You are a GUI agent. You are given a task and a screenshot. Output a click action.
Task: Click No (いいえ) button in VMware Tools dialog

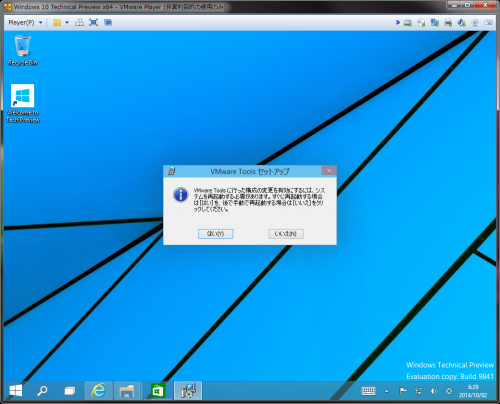286,234
